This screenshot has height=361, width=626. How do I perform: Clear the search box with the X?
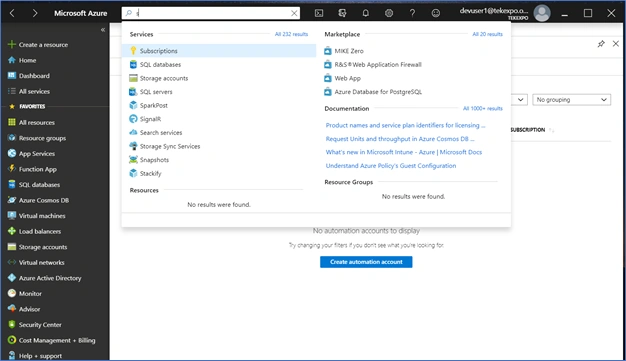coord(294,13)
